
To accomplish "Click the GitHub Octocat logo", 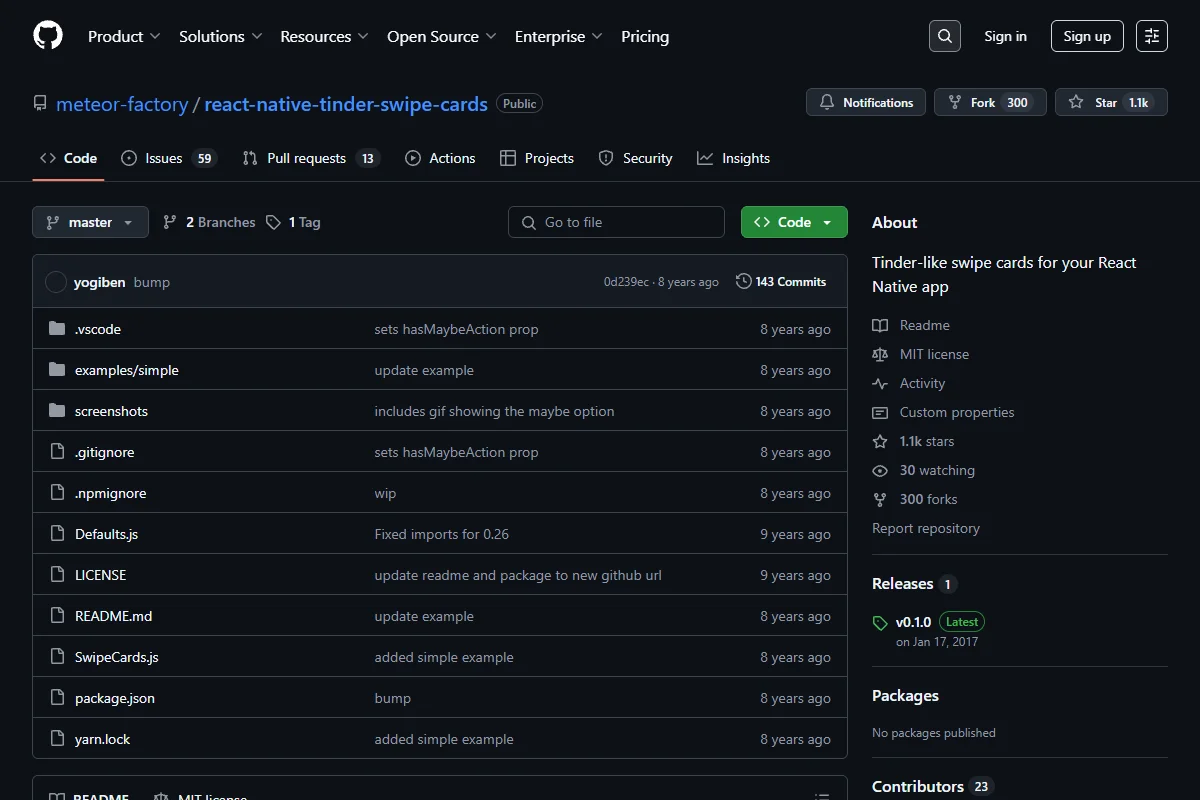I will [x=48, y=36].
